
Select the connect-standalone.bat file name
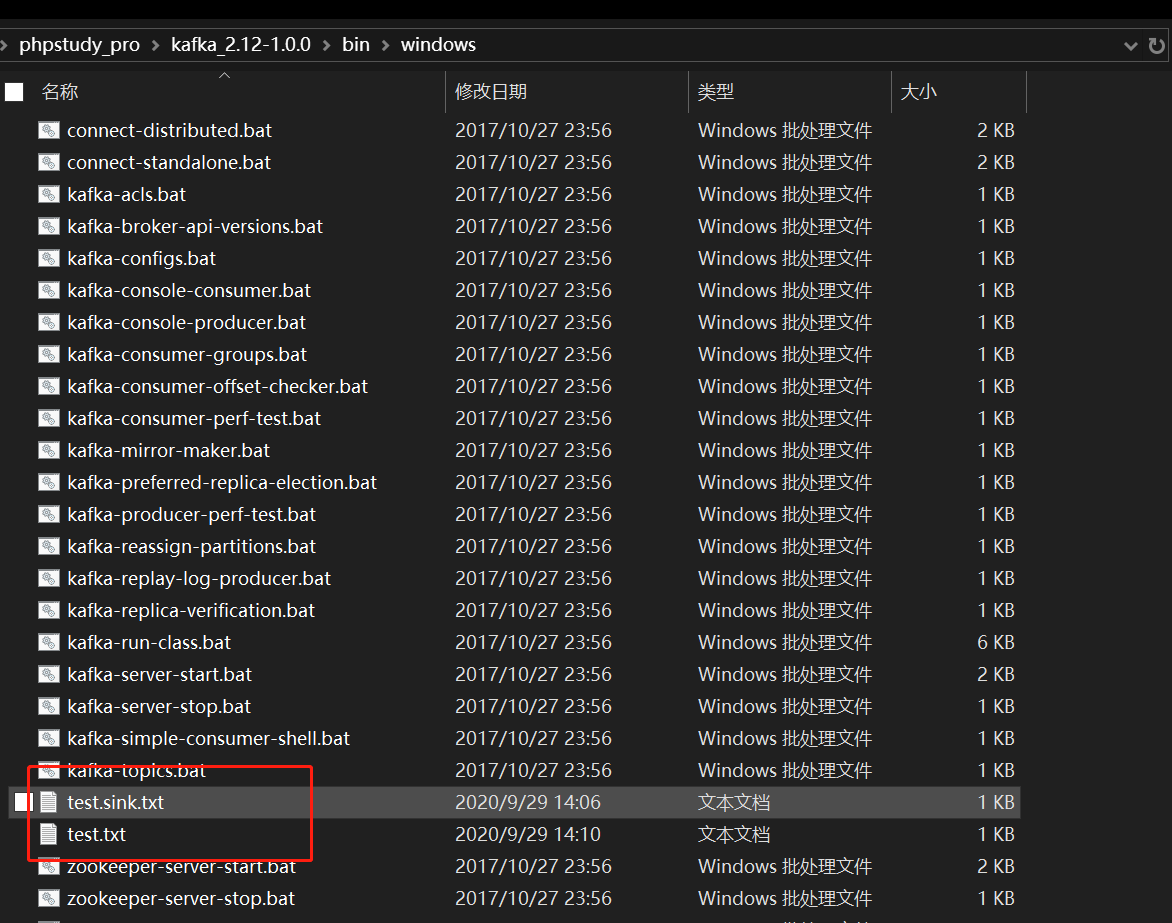169,163
